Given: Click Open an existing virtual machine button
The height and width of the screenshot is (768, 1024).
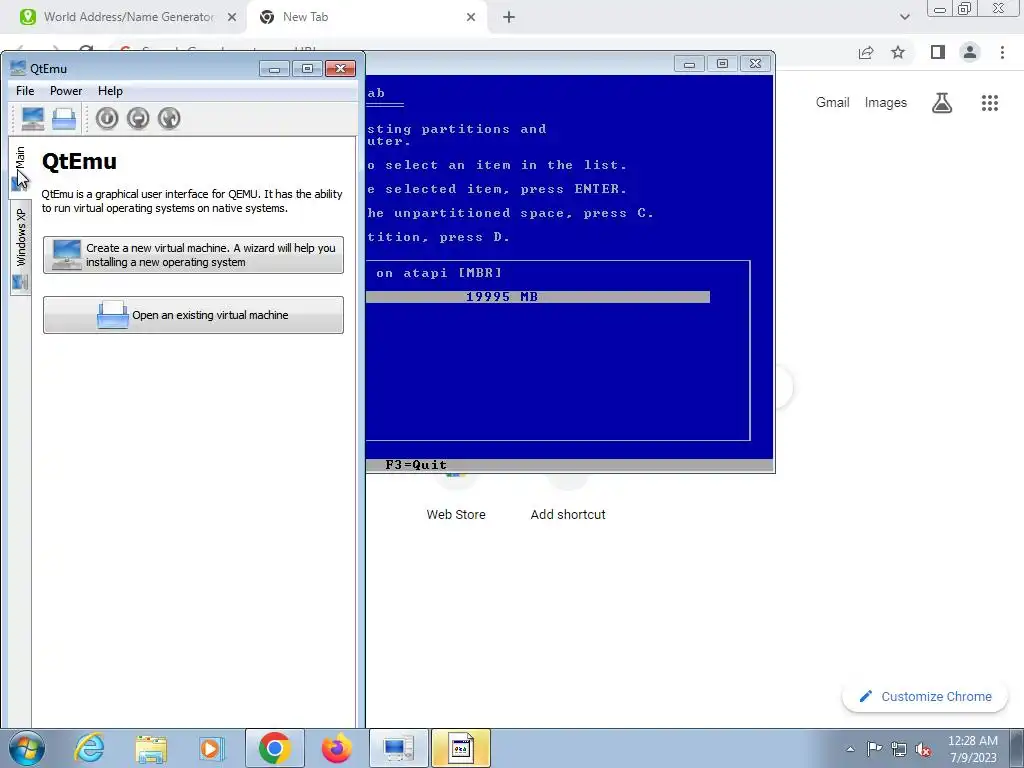Looking at the screenshot, I should [193, 315].
